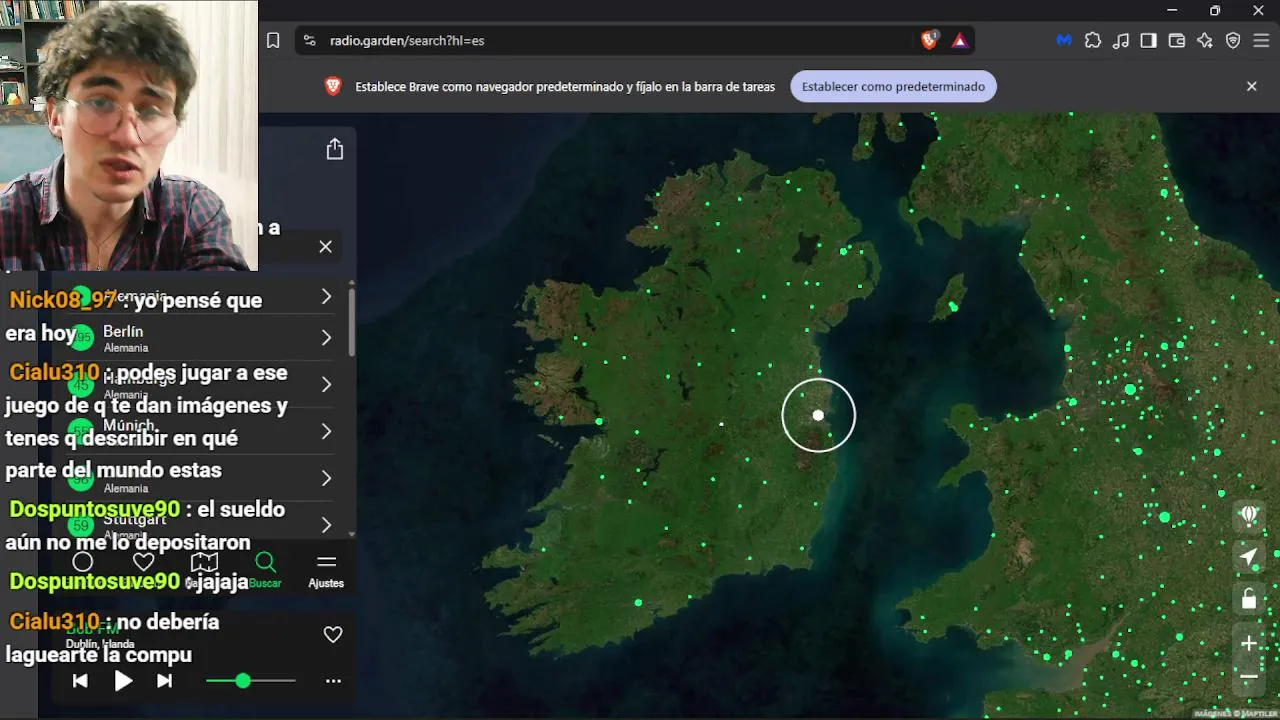The image size is (1280, 720).
Task: Select the Berlín result in the list
Action: tap(201, 338)
